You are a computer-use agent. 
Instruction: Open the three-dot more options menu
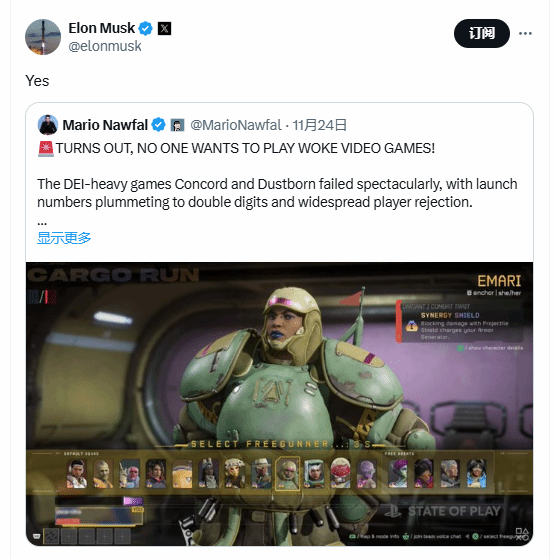tap(525, 34)
